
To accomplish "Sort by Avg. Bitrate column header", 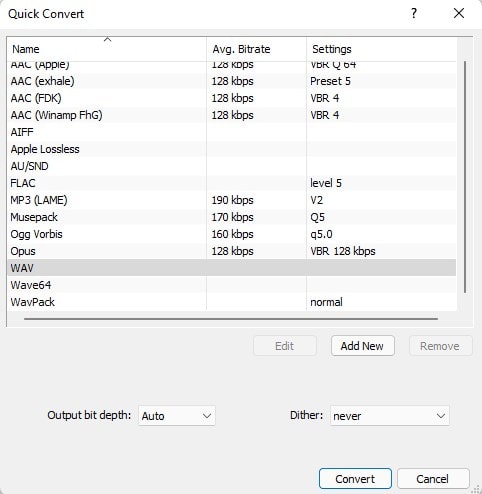I will (256, 49).
